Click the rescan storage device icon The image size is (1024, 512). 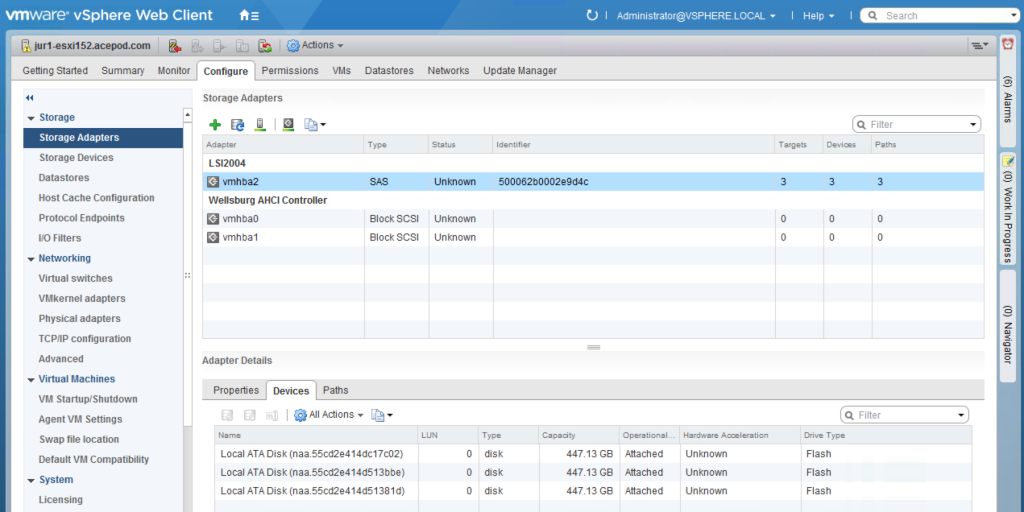click(x=260, y=124)
